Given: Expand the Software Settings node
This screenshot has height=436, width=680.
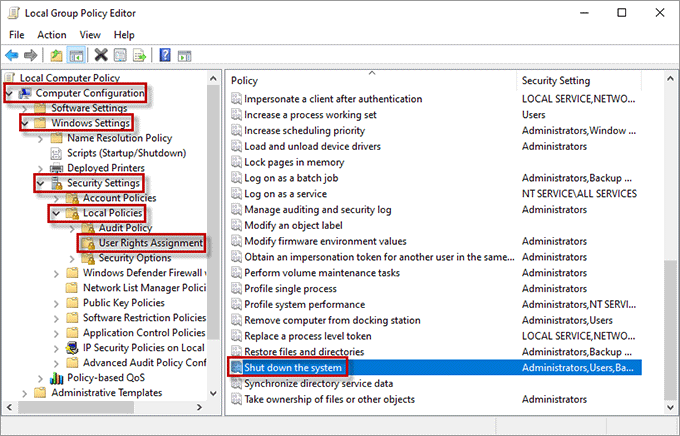Looking at the screenshot, I should [25, 108].
